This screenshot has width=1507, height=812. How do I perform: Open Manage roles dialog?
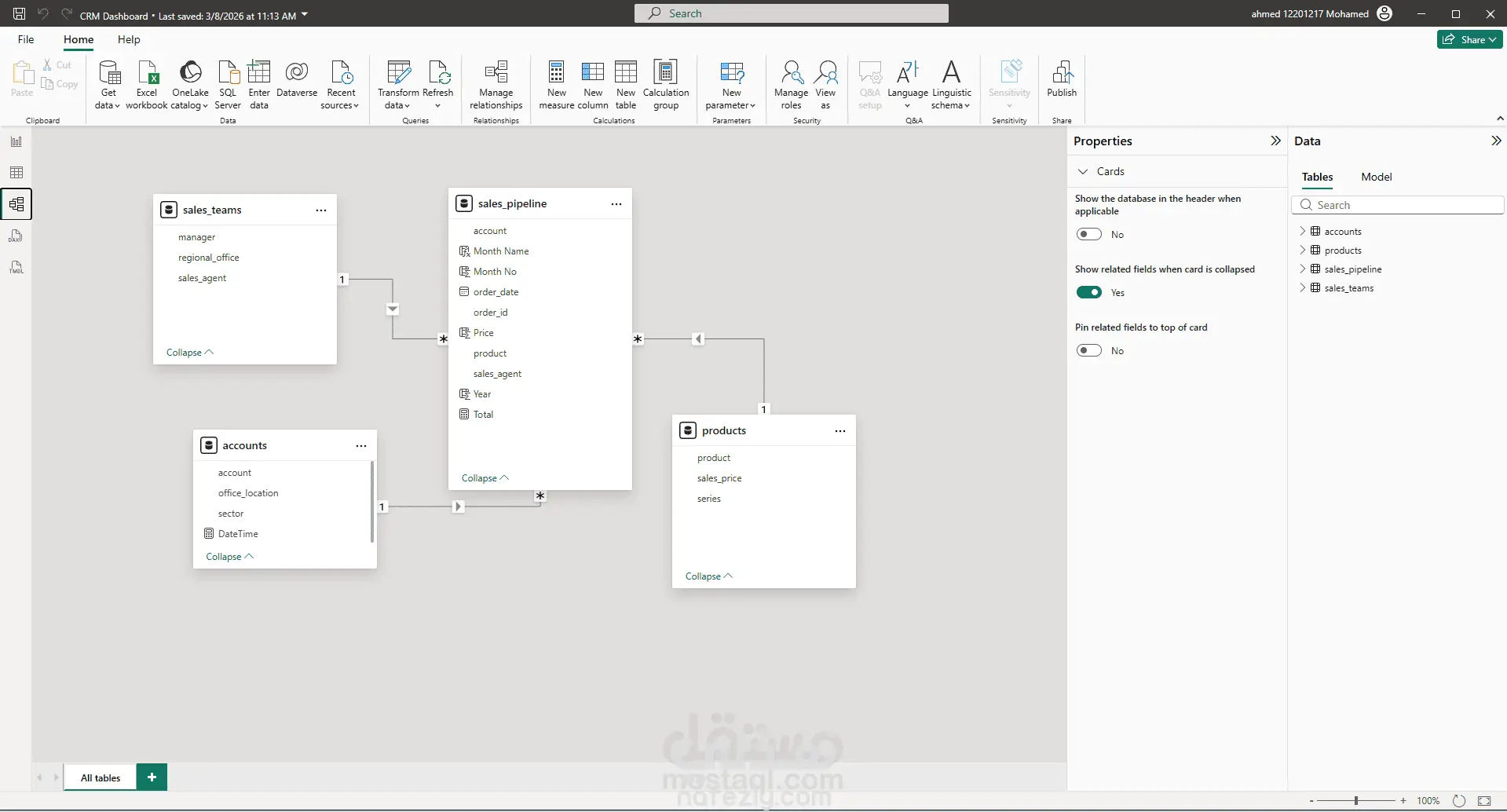pyautogui.click(x=791, y=85)
